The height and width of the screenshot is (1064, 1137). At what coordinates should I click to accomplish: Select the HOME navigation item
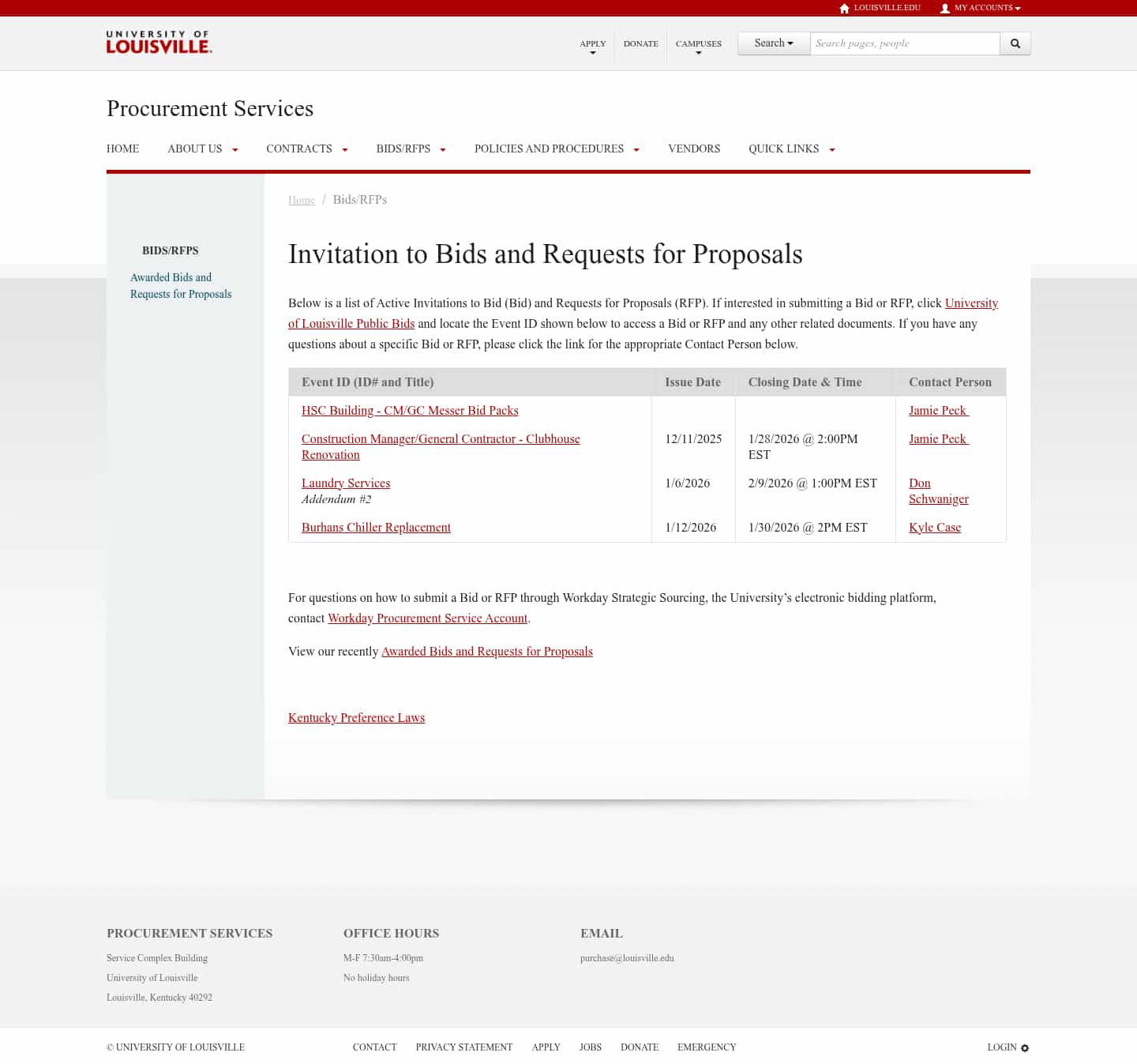pos(122,149)
